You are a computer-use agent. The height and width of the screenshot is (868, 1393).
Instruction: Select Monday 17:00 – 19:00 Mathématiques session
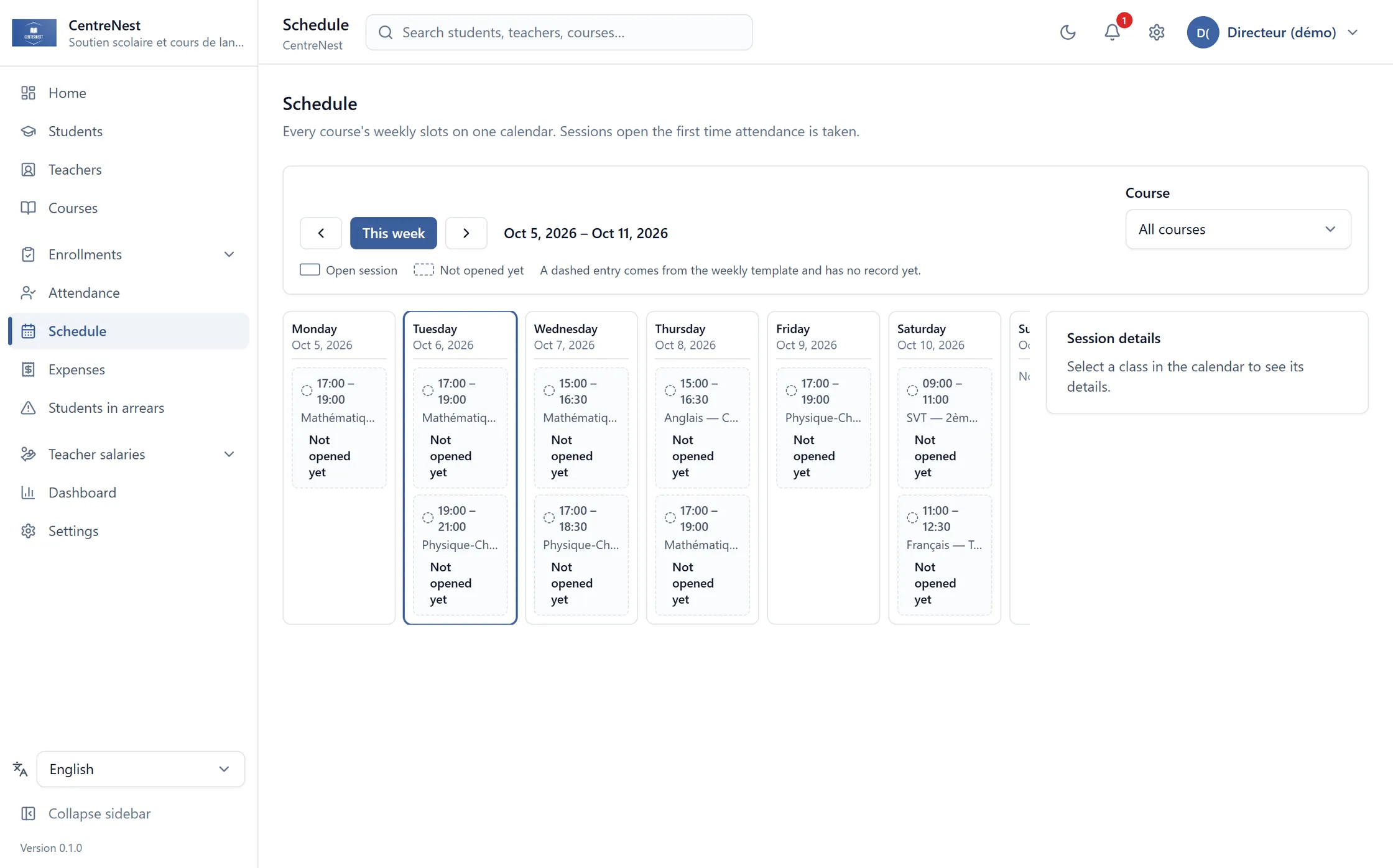pos(339,428)
